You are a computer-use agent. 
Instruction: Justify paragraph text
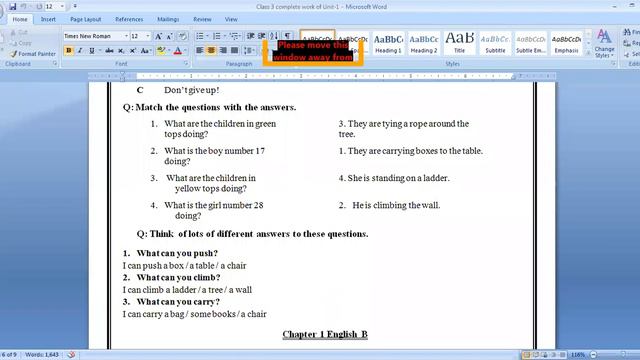coord(234,51)
